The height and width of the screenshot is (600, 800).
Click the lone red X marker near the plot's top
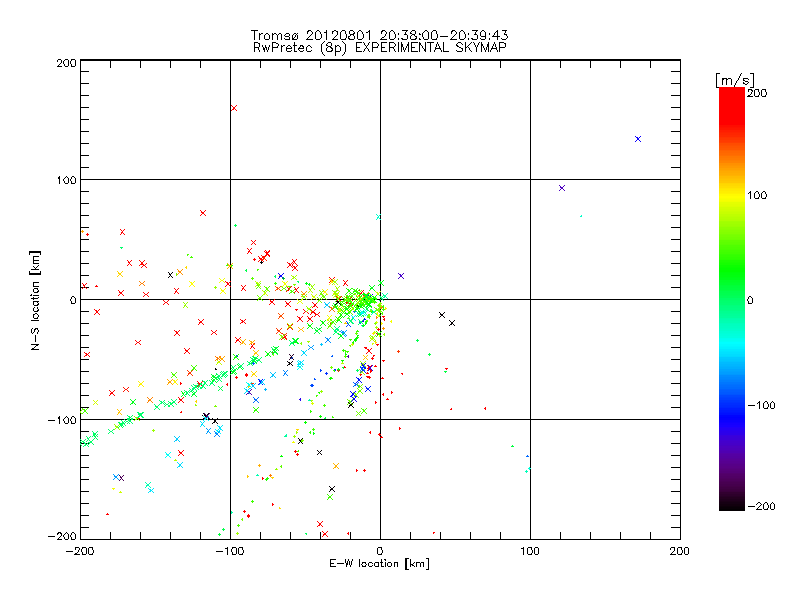pyautogui.click(x=234, y=108)
